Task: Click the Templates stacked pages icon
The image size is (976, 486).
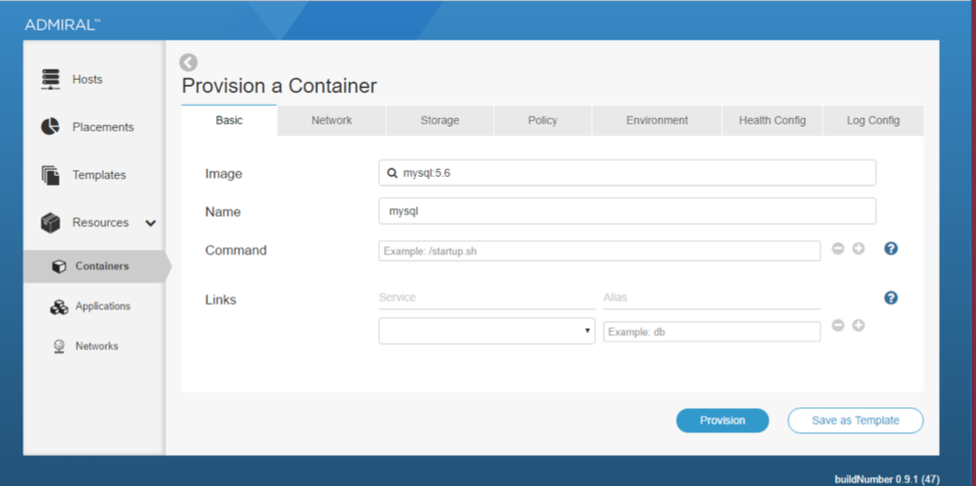Action: click(x=51, y=175)
